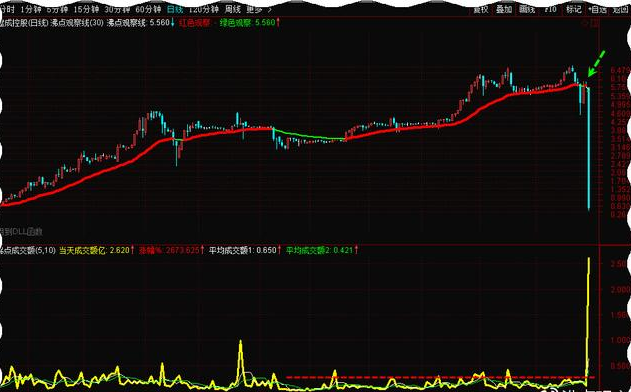Select the 1分钟 period tab
This screenshot has width=631, height=392.
31,9
